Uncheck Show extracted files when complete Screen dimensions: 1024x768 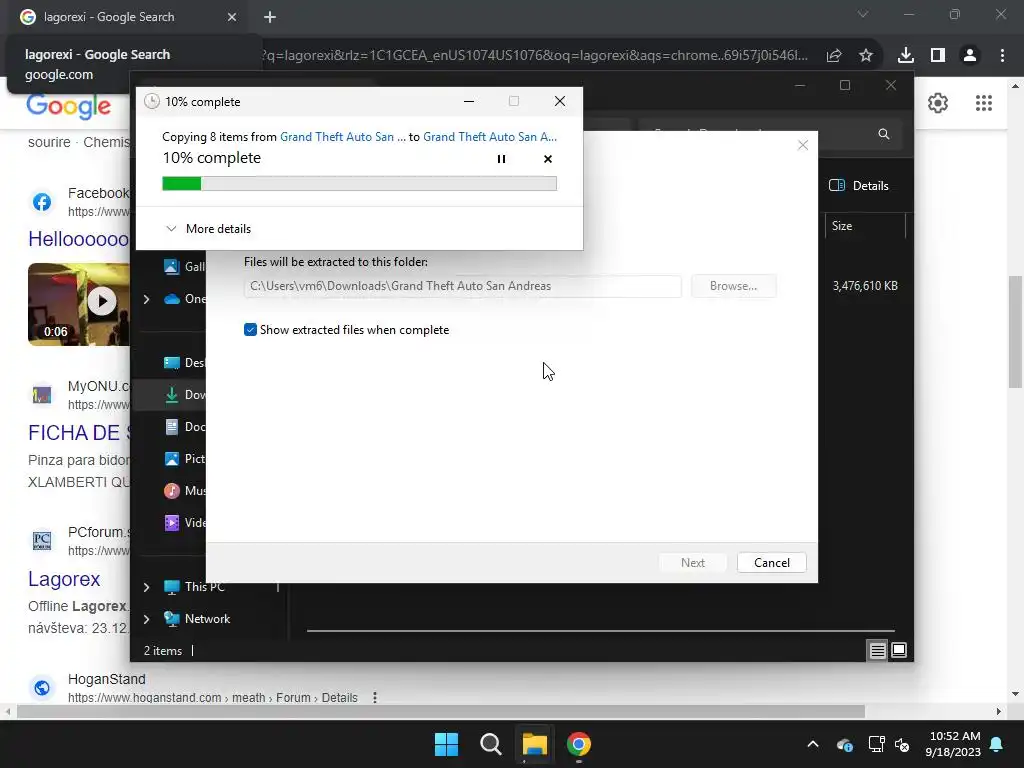pos(250,330)
